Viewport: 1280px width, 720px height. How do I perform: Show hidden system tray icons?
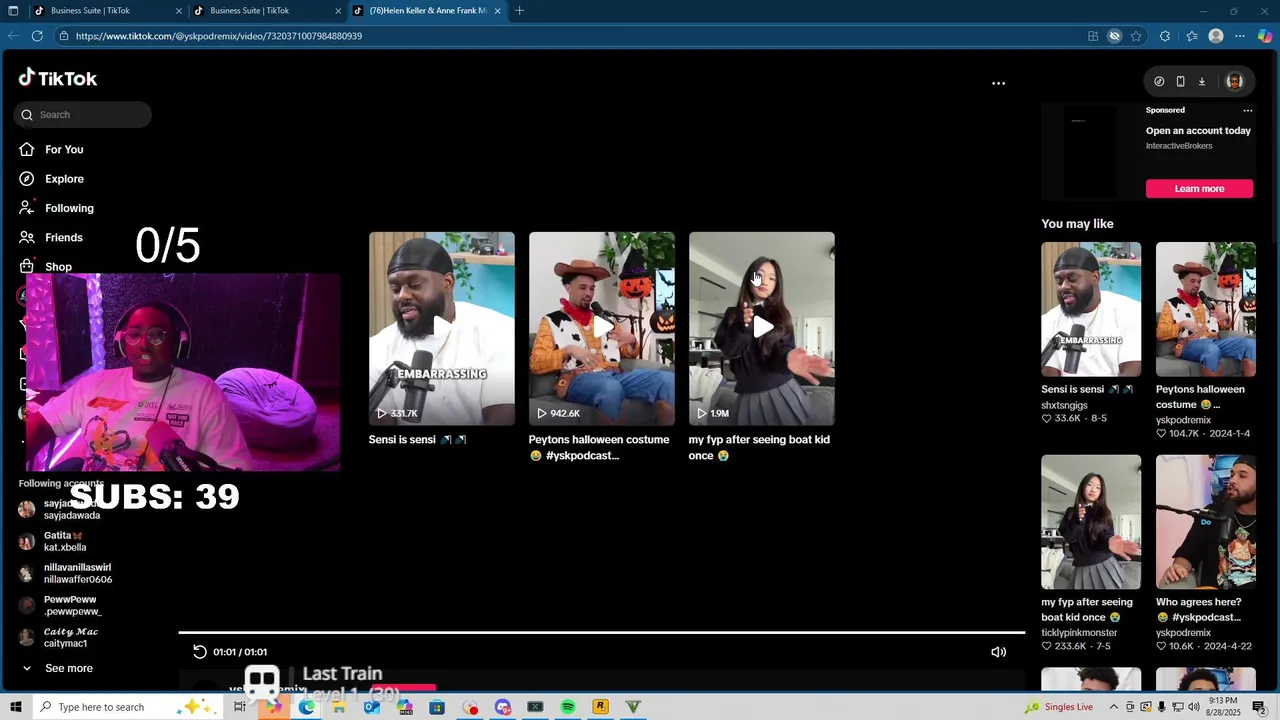[x=1113, y=707]
